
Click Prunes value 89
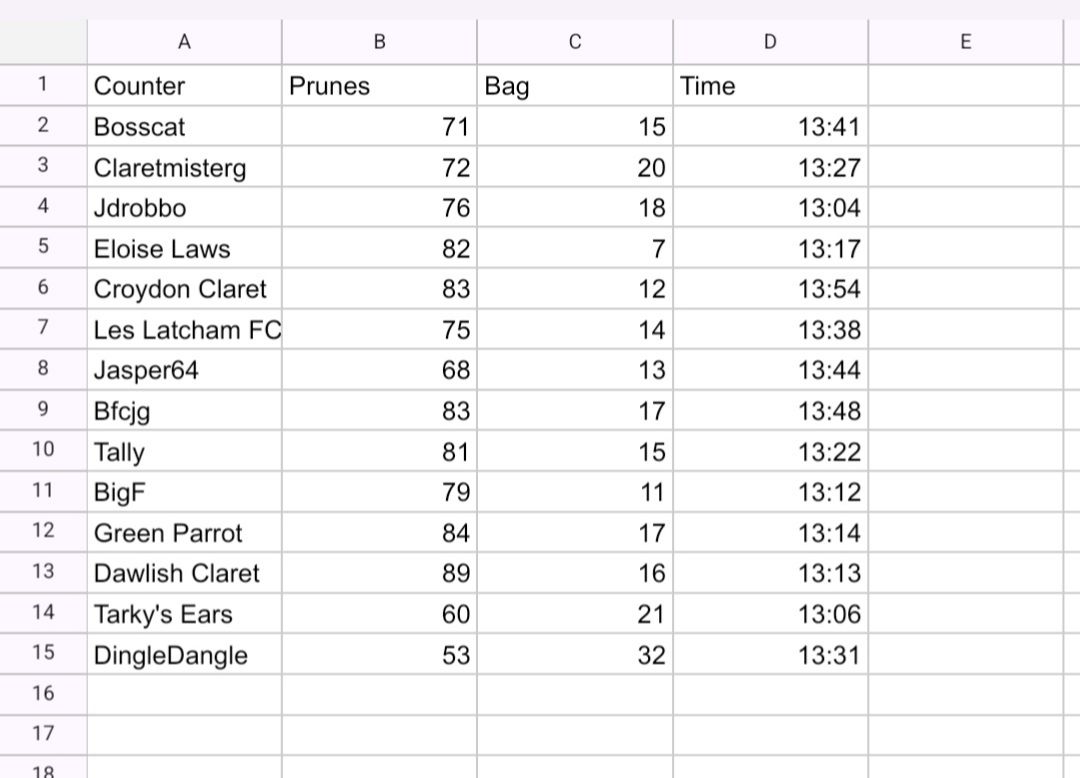379,574
